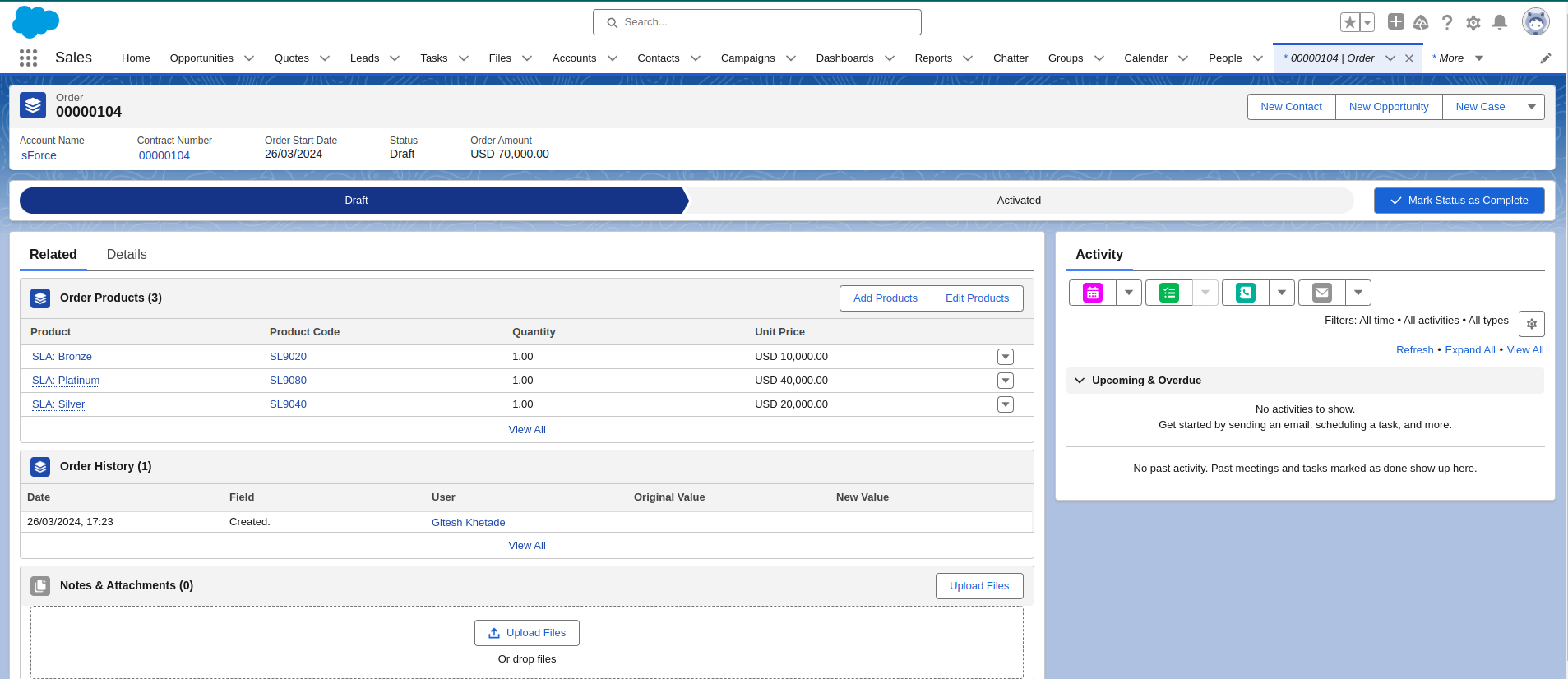Click the New Case button
Viewport: 1568px width, 679px height.
click(x=1480, y=107)
